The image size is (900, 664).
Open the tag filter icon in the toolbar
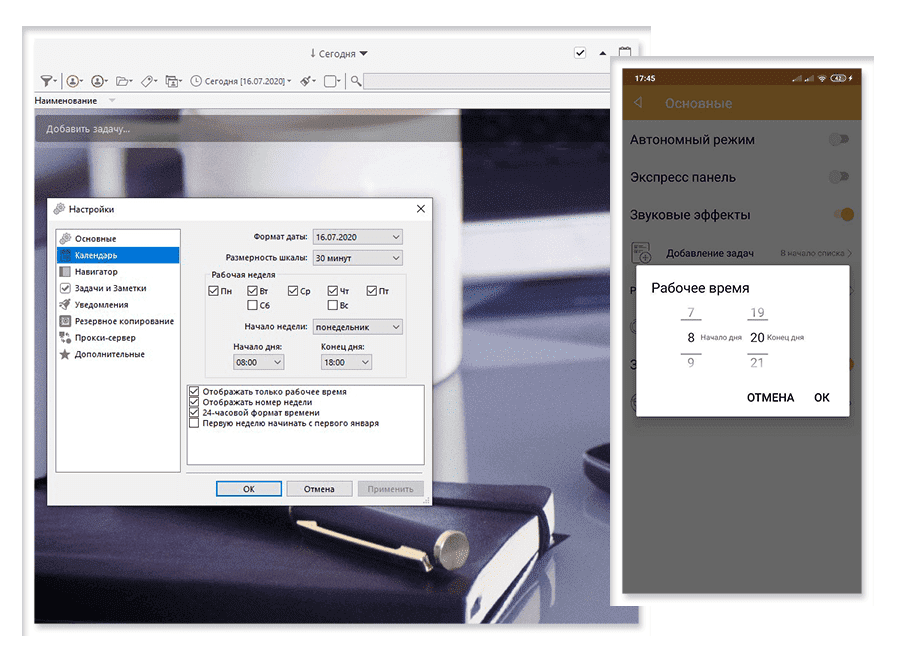coord(149,81)
